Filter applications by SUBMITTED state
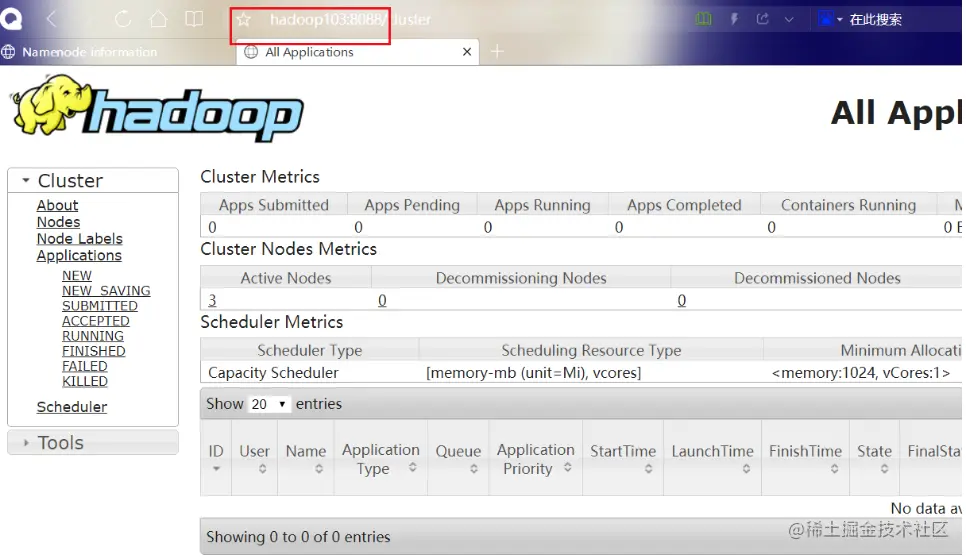 click(x=100, y=306)
